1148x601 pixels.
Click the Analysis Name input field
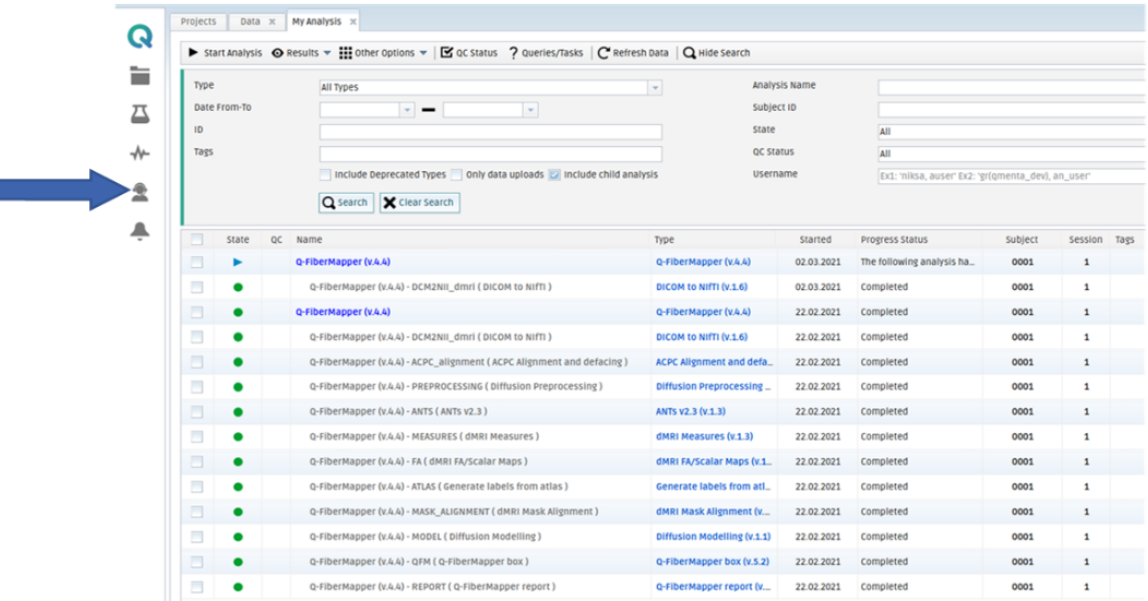coord(1010,87)
